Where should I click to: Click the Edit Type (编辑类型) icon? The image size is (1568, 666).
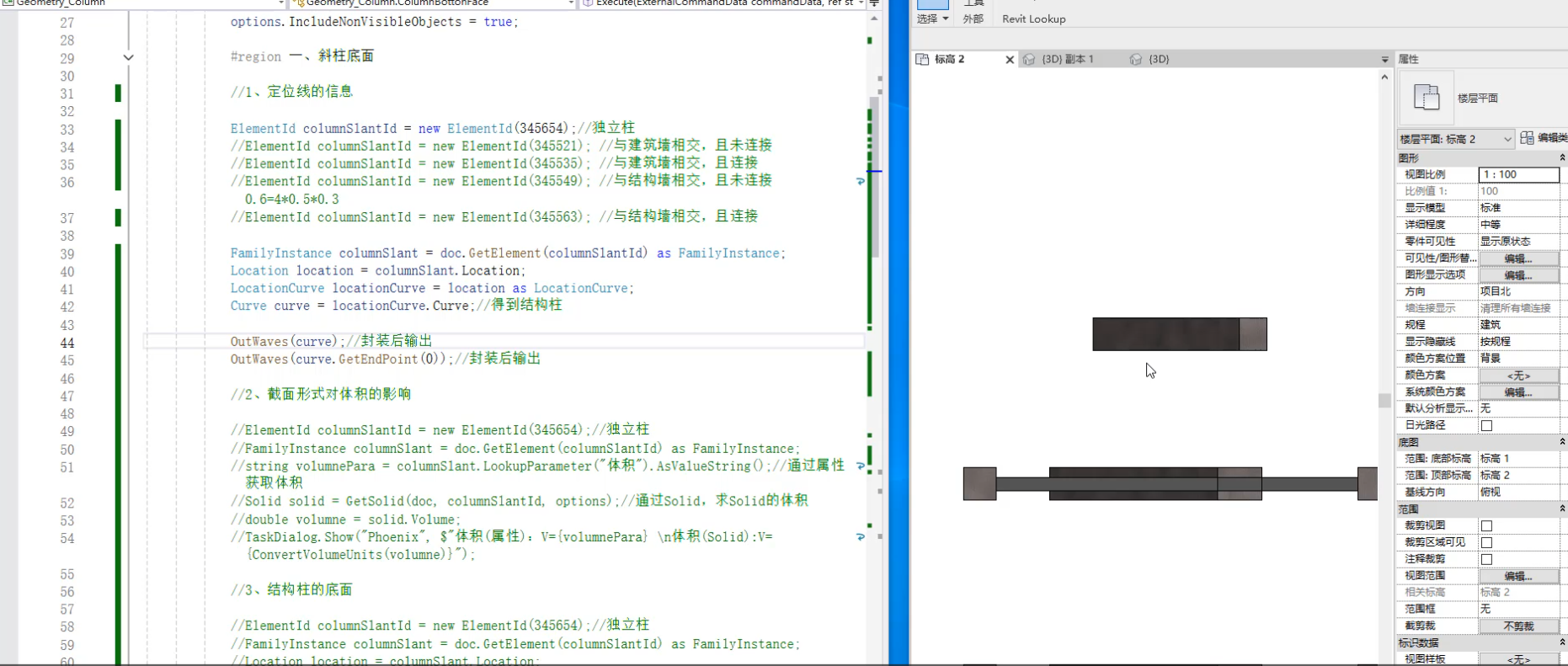(x=1527, y=138)
